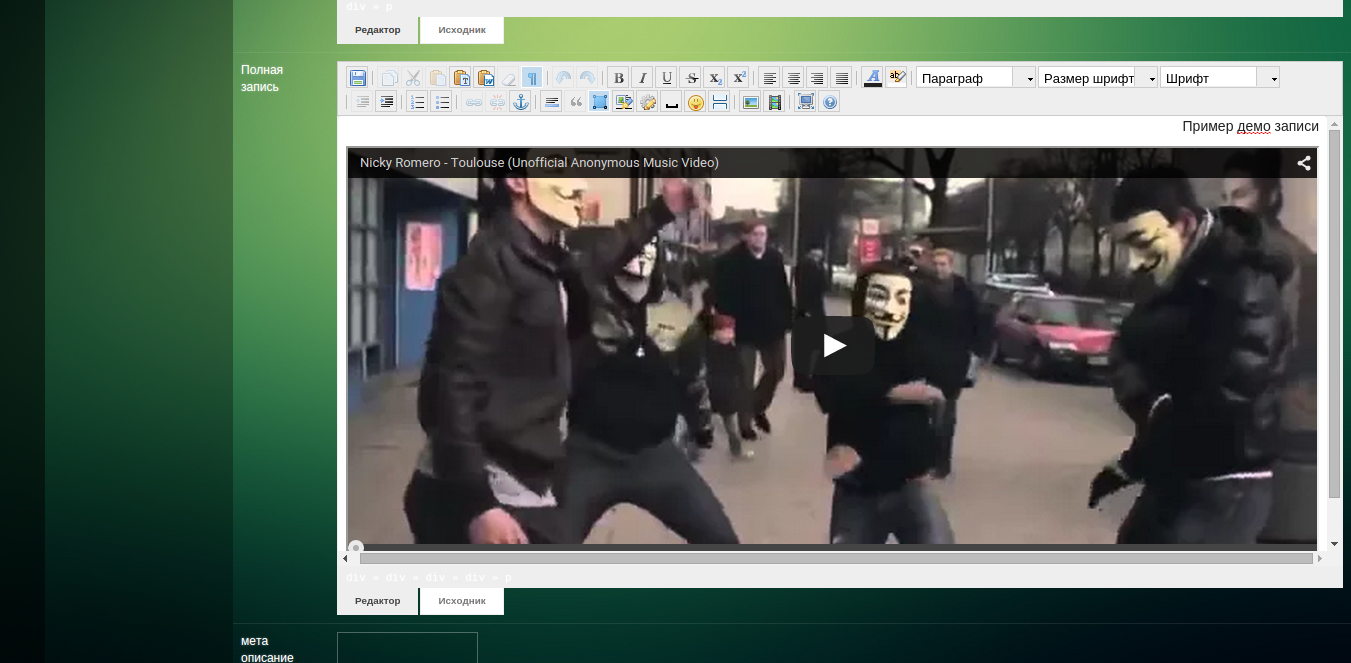Screen dimensions: 1351x663
Task: Click the scroll right arrow of editor
Action: pos(1321,558)
